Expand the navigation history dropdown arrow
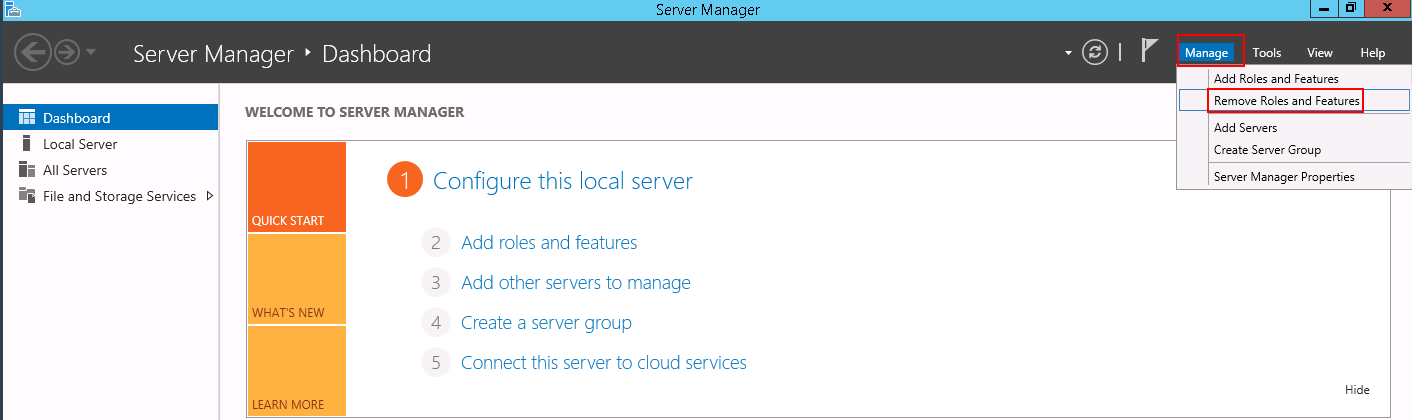This screenshot has width=1412, height=420. pos(91,52)
